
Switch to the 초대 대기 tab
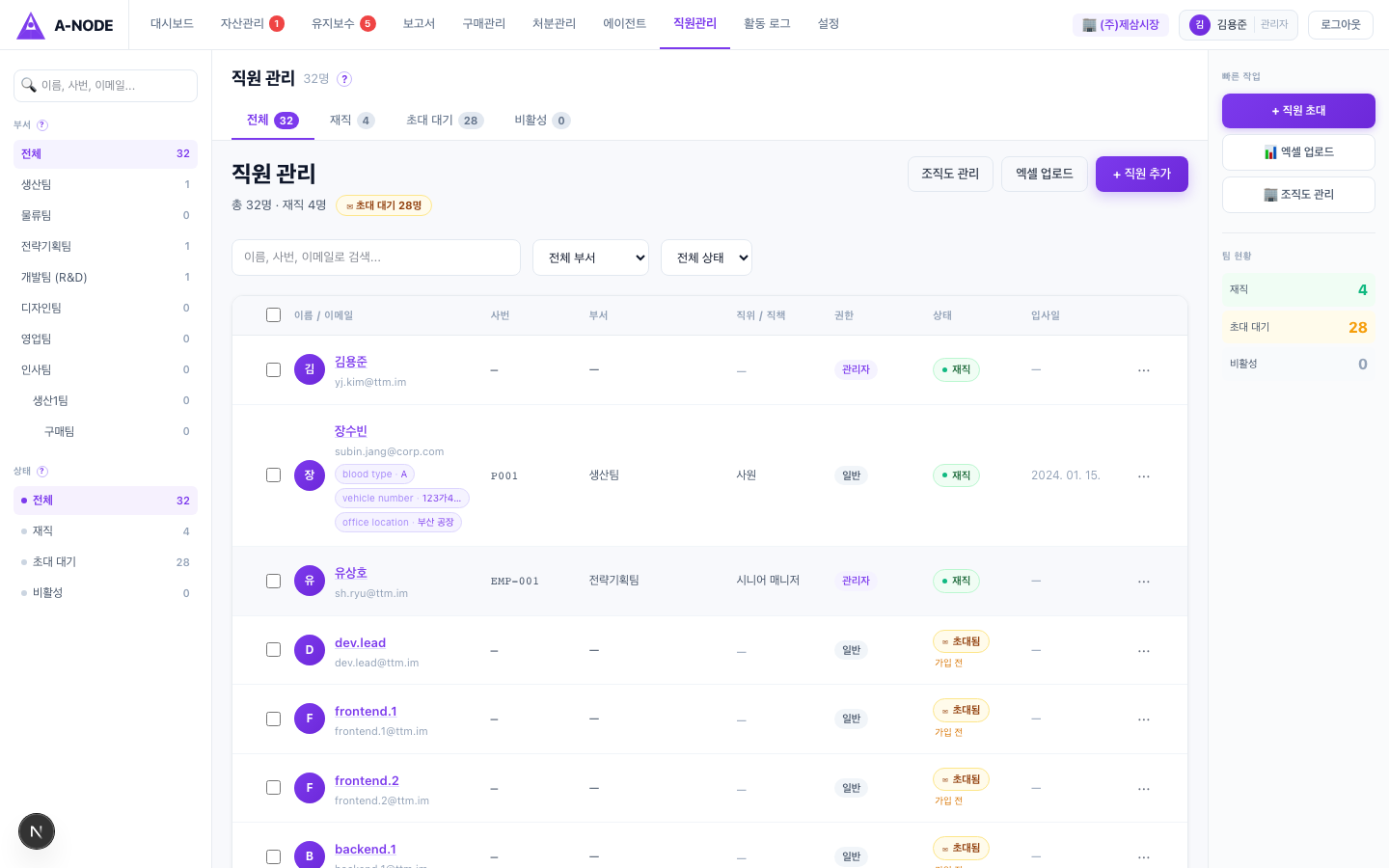pyautogui.click(x=445, y=120)
